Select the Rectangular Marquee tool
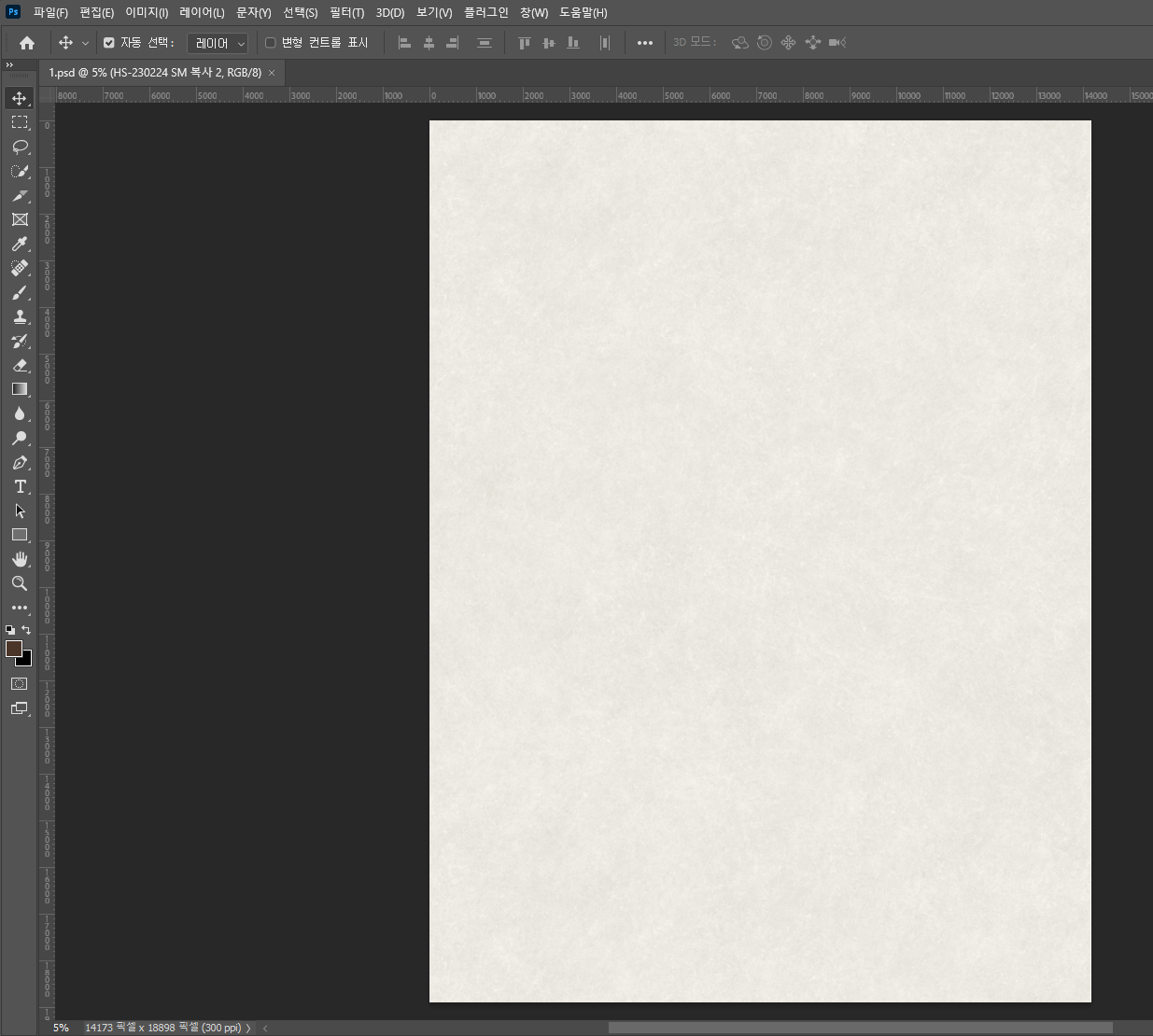Image resolution: width=1153 pixels, height=1036 pixels. point(20,122)
